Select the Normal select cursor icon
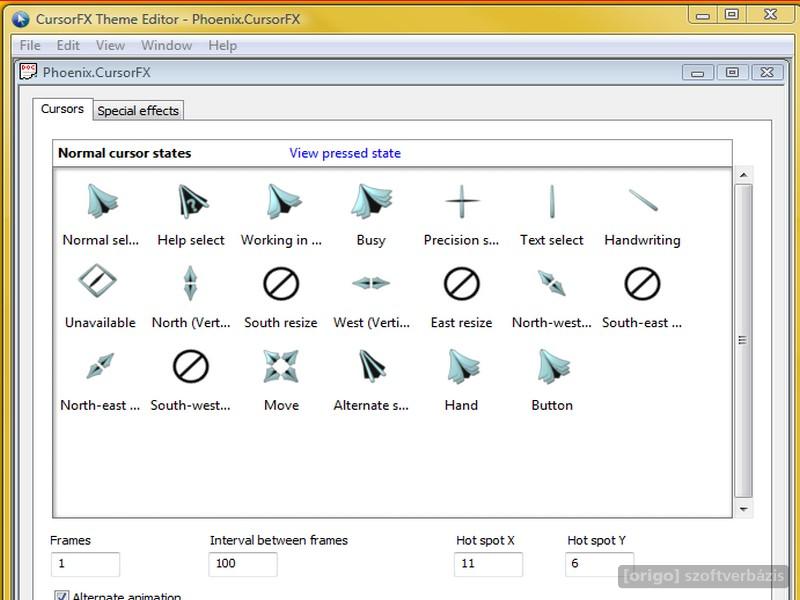The width and height of the screenshot is (800, 600). point(102,201)
